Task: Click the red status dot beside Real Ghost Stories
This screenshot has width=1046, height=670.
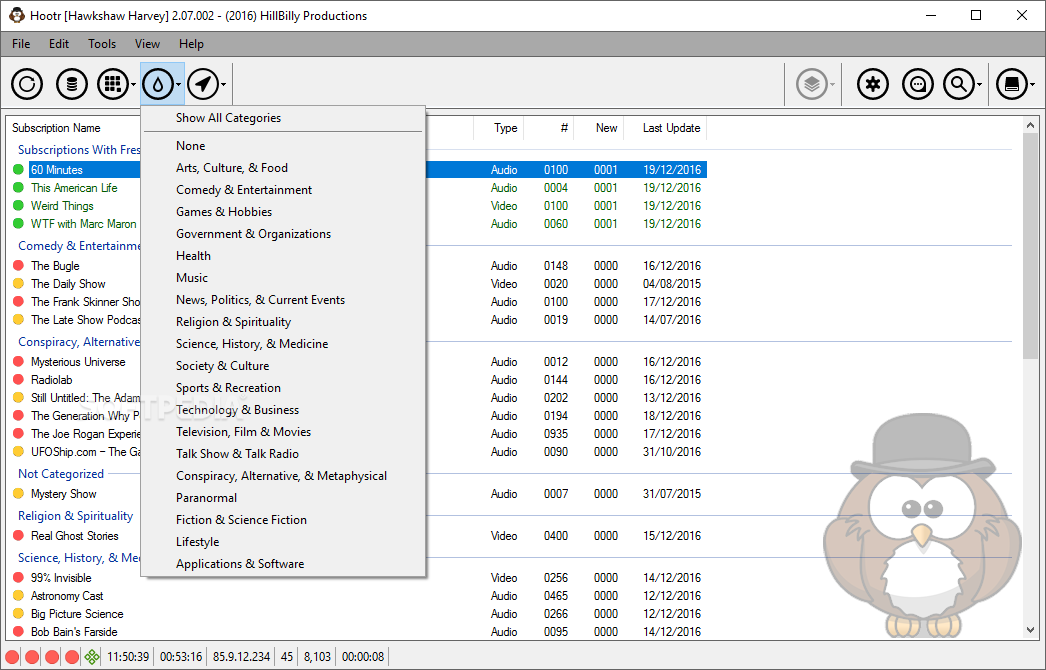Action: 18,536
